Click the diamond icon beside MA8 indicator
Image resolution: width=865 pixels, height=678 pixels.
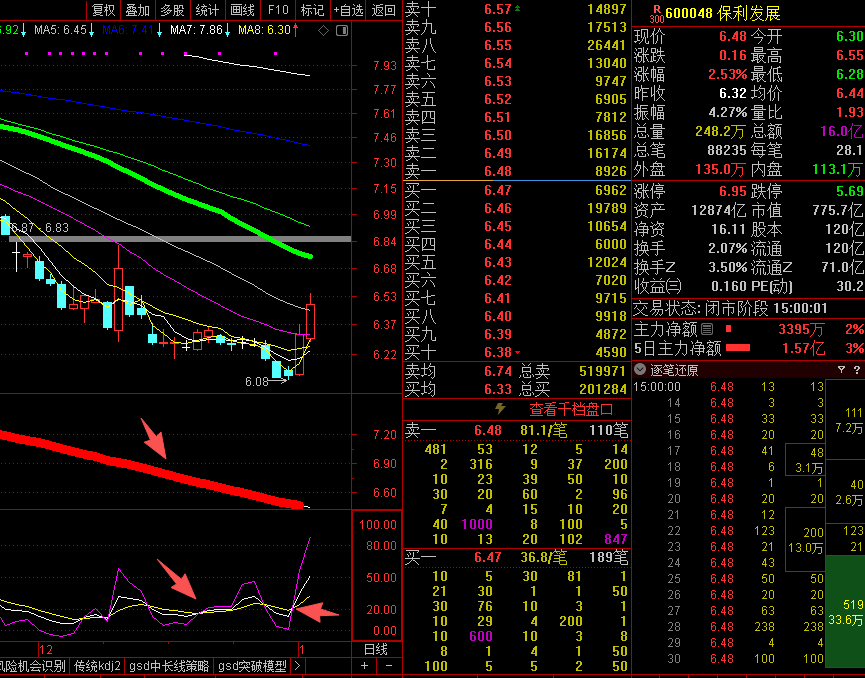321,30
